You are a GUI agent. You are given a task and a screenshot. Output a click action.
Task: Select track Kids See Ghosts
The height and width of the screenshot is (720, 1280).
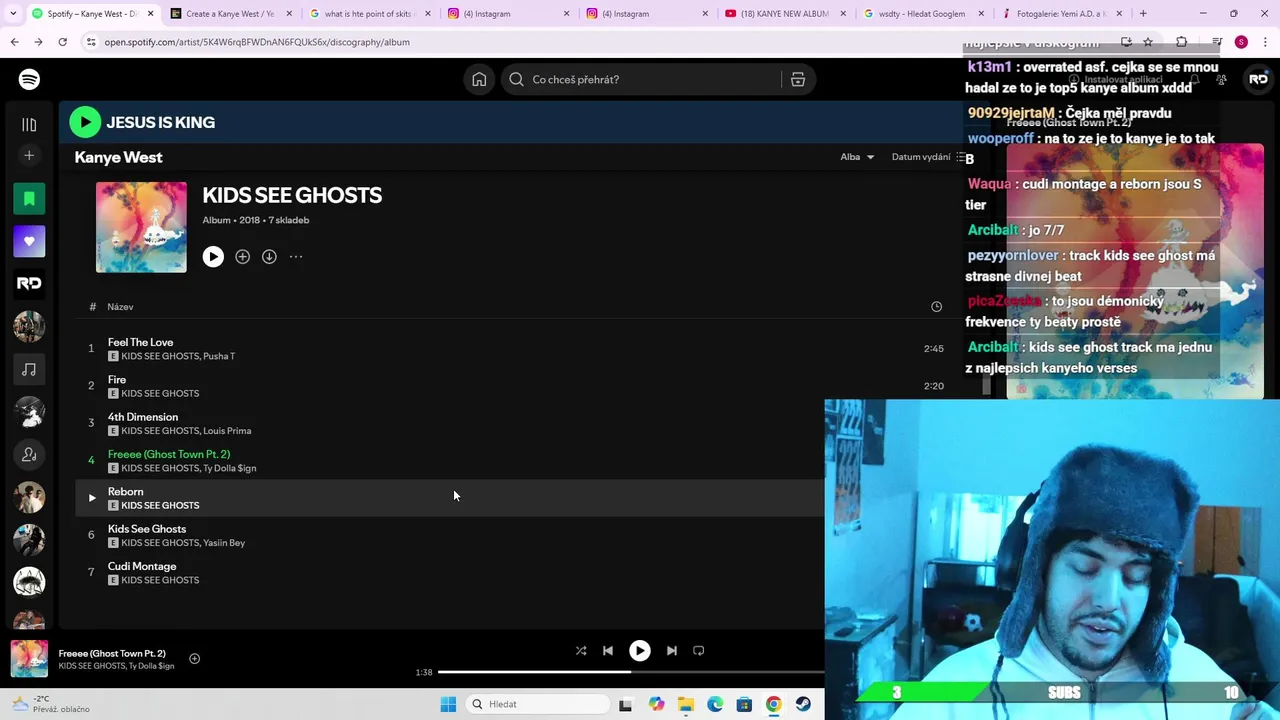pos(147,529)
